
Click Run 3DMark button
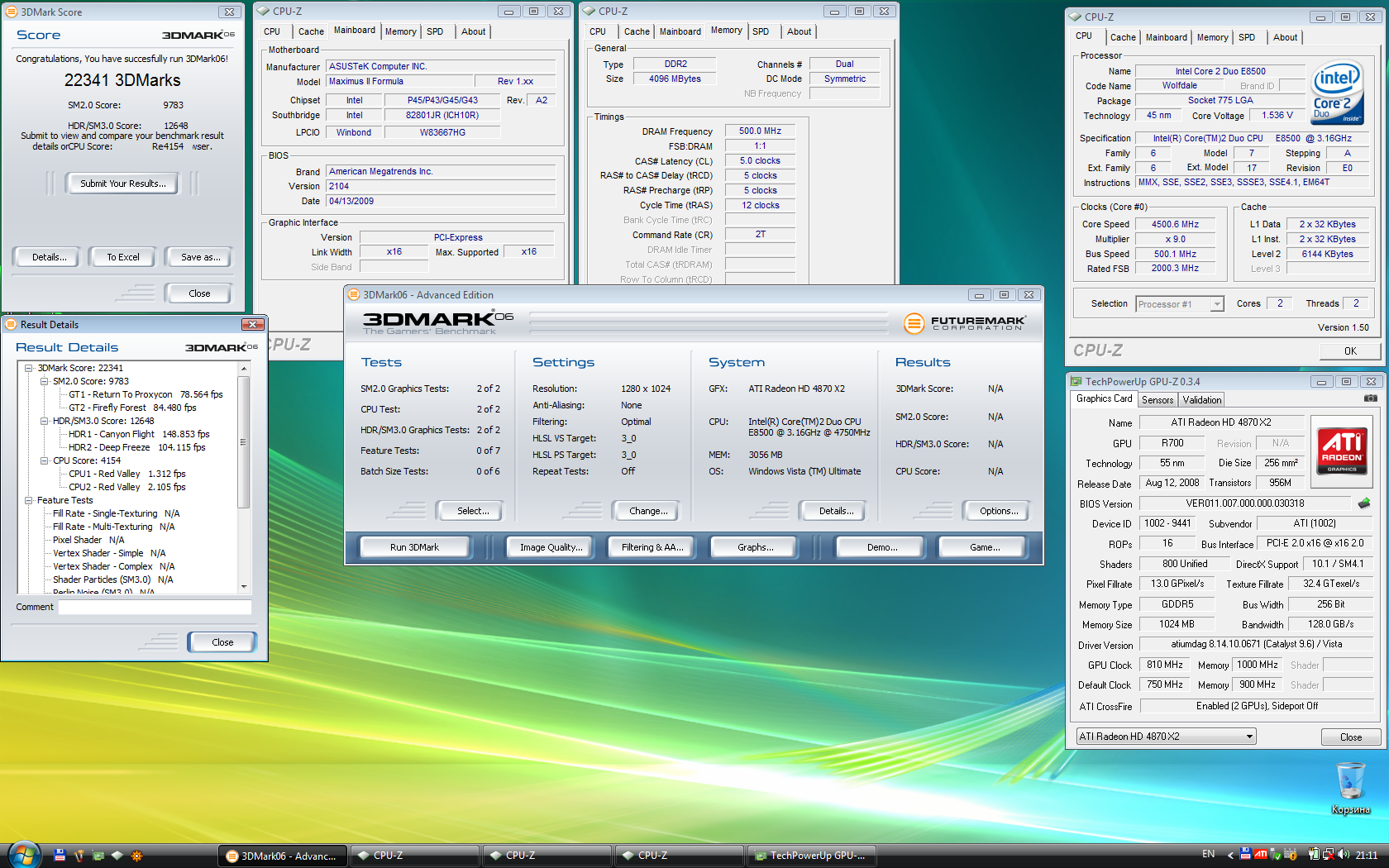click(x=414, y=547)
